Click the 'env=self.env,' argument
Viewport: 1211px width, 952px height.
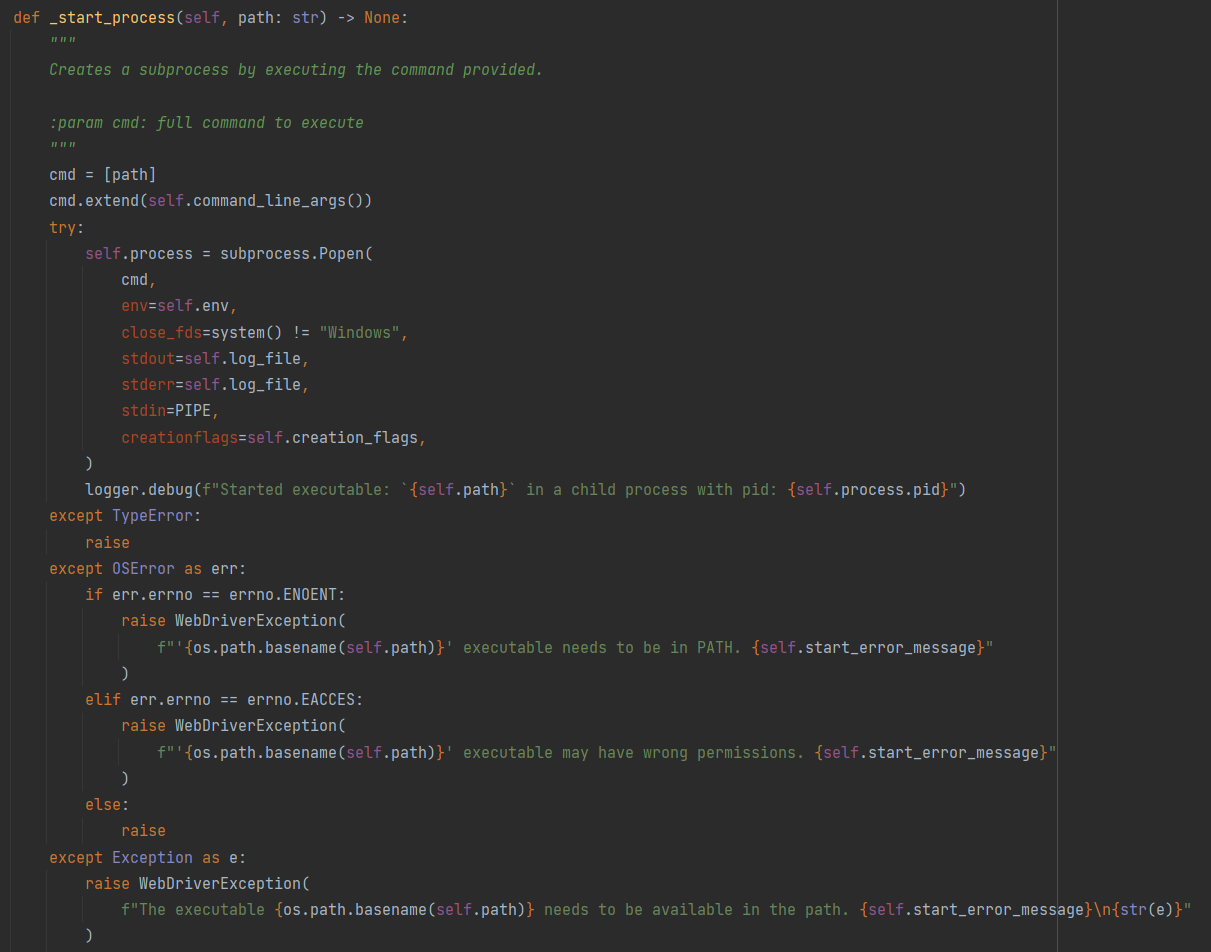180,306
